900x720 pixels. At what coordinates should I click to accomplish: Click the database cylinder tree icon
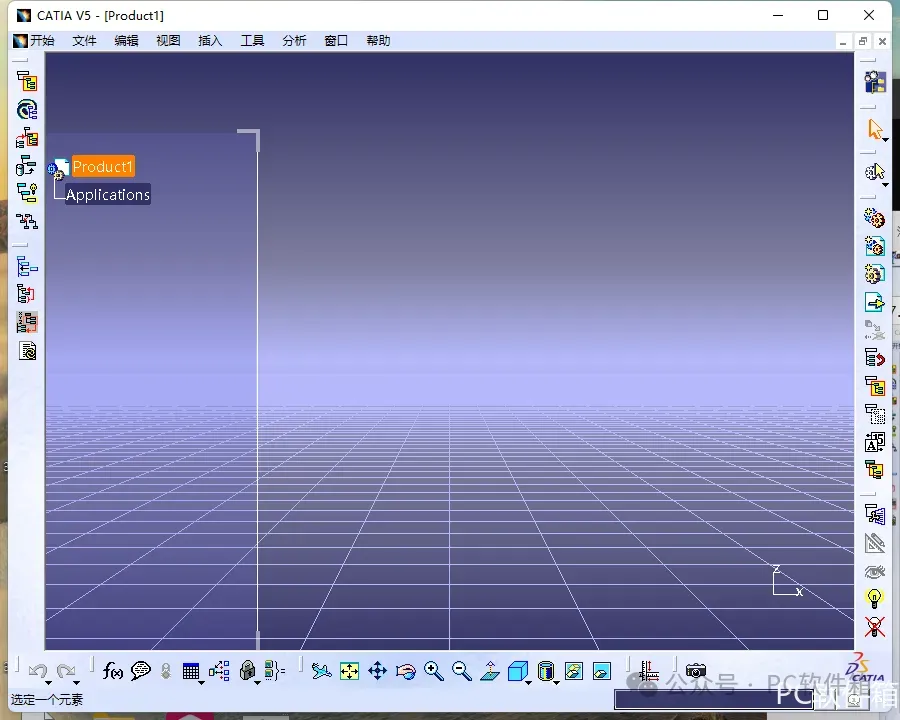pos(27,165)
